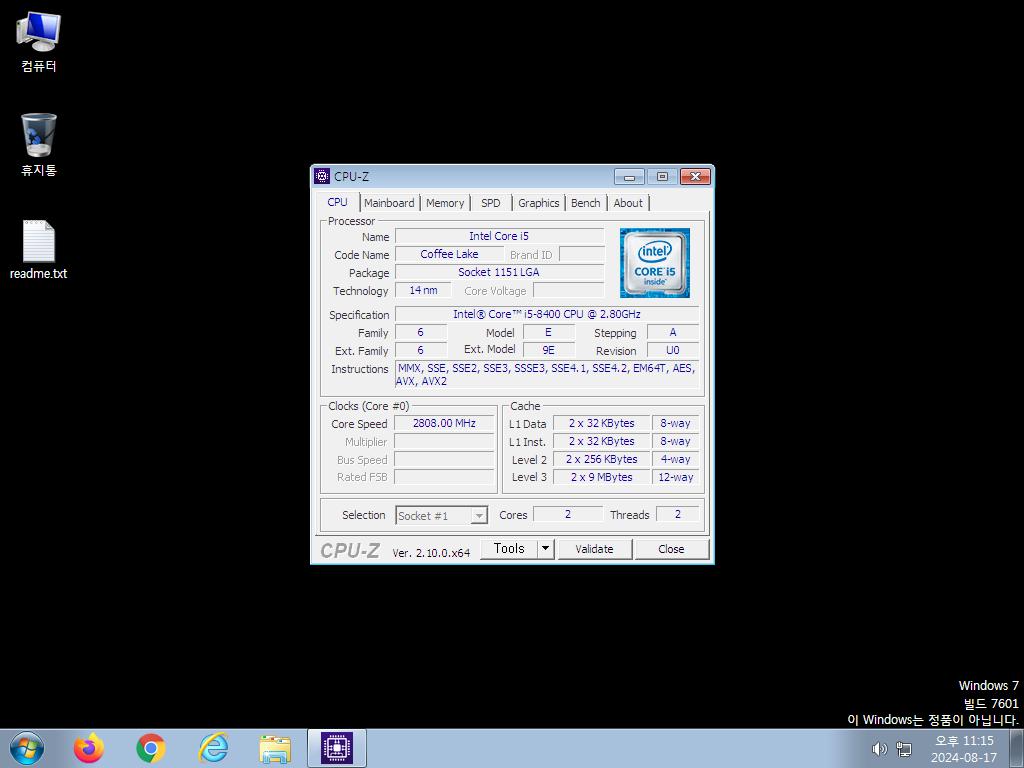This screenshot has height=768, width=1024.
Task: Click the Name field Intel Core i5
Action: [500, 236]
